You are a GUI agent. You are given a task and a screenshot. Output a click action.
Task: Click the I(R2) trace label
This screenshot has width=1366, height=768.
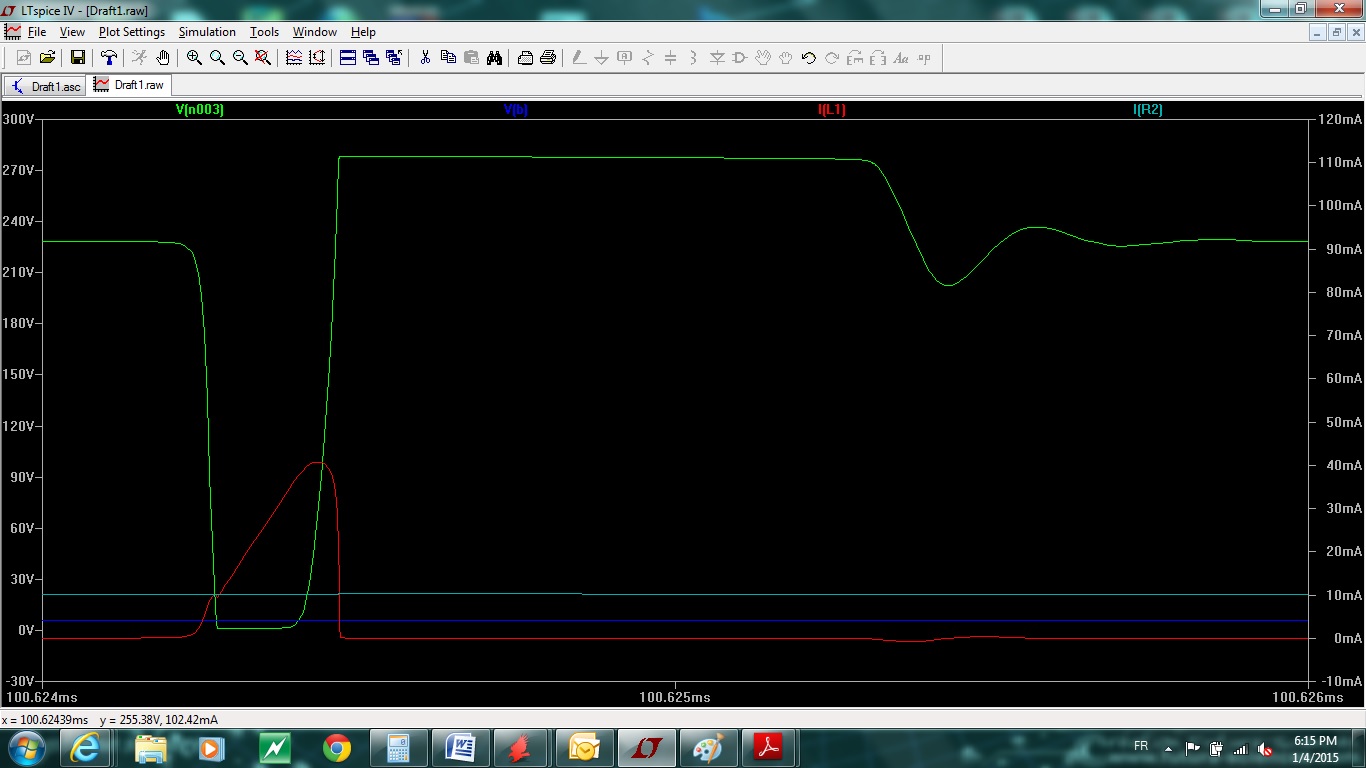point(1148,110)
